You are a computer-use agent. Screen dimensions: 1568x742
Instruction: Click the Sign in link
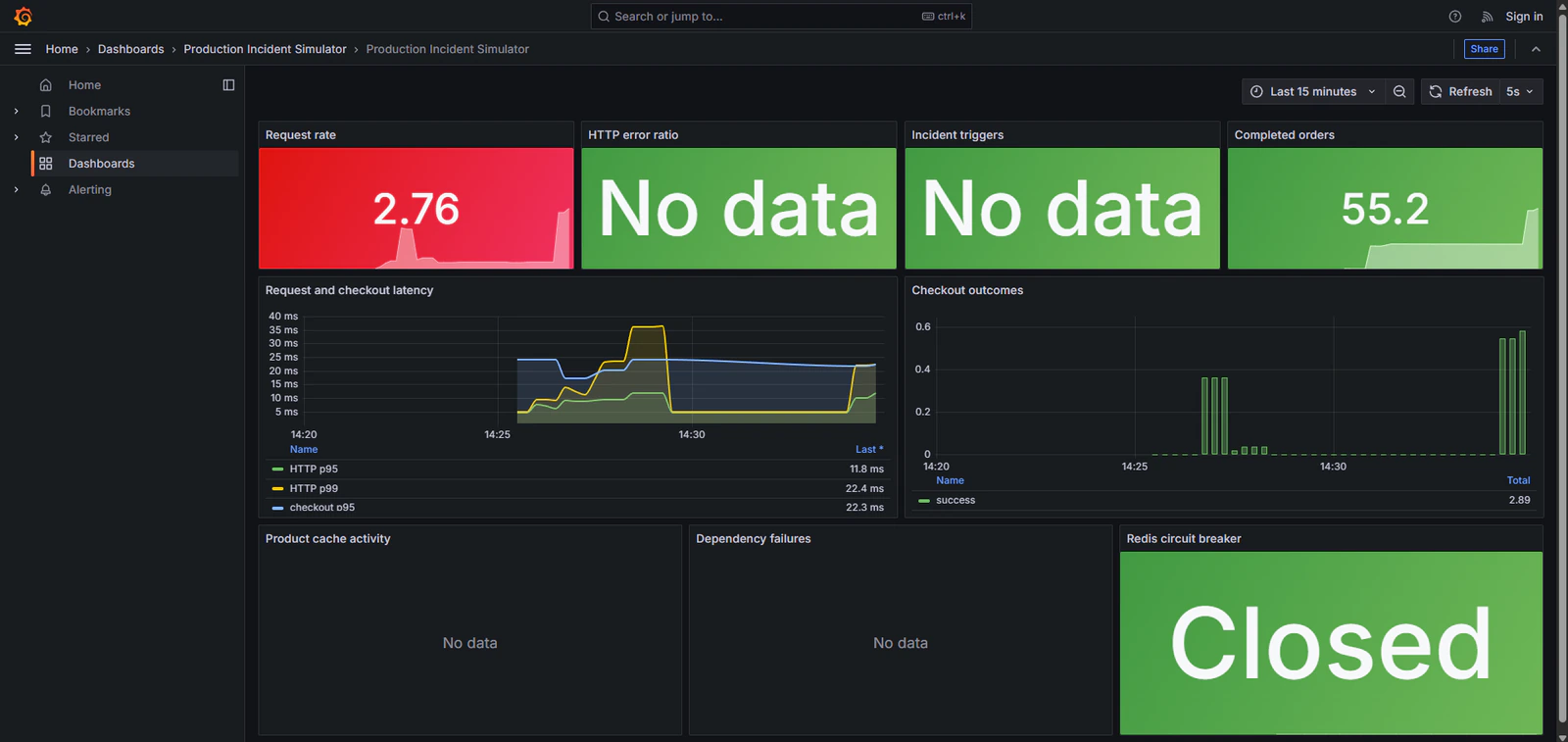pos(1524,17)
